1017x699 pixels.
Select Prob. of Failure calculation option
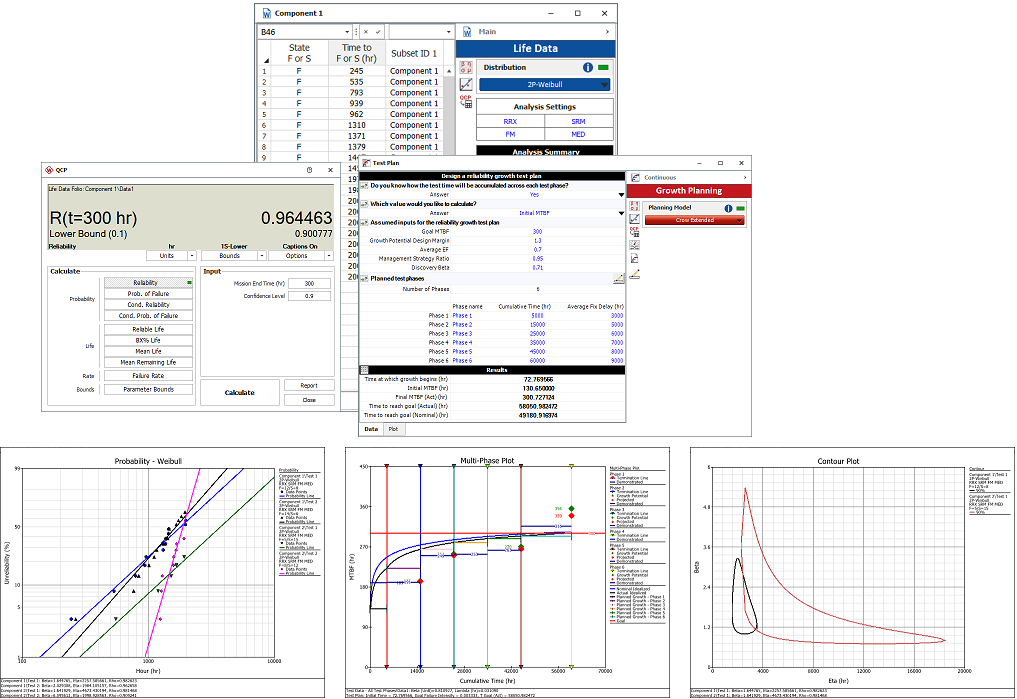149,294
